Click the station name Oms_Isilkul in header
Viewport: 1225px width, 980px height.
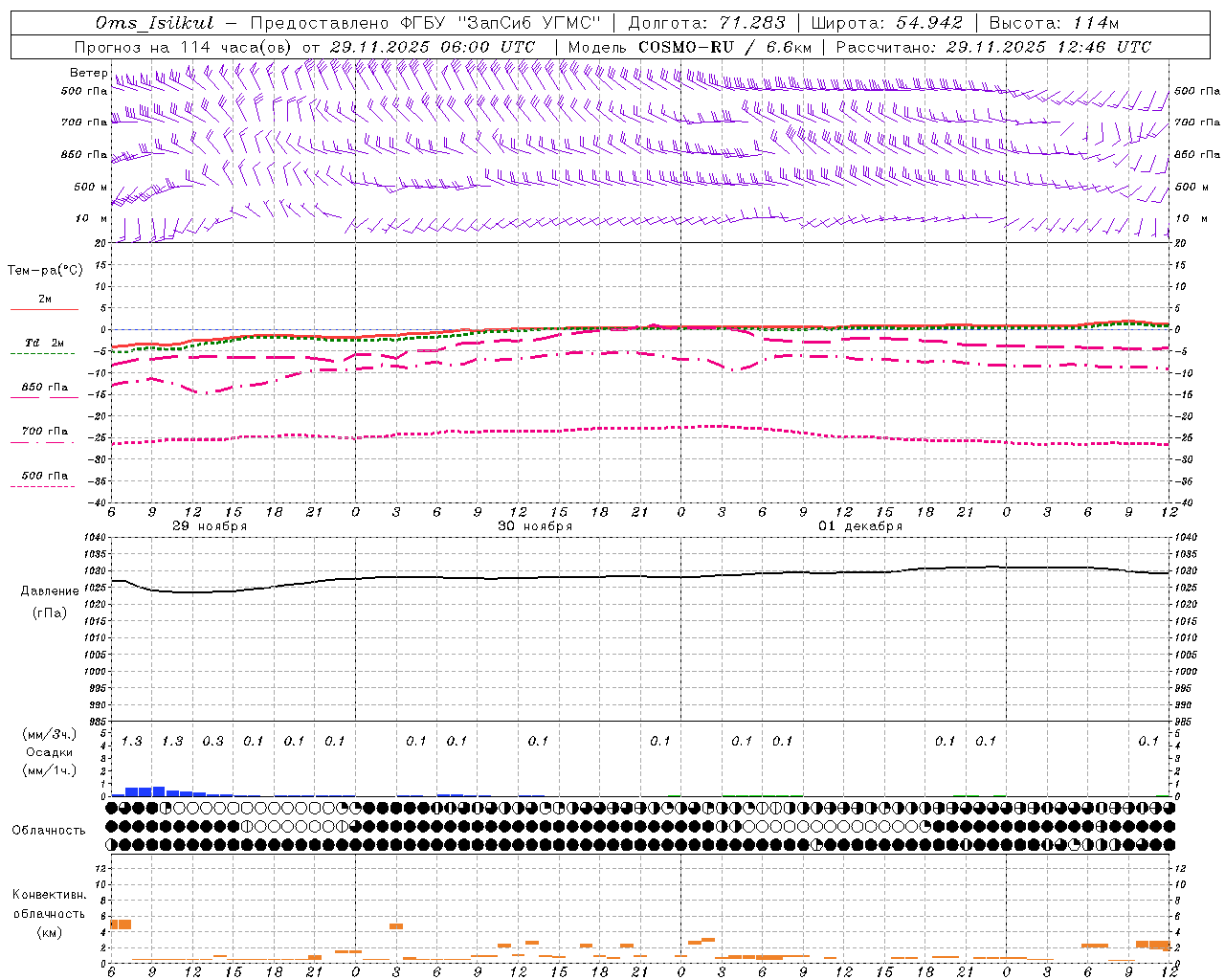tap(155, 23)
